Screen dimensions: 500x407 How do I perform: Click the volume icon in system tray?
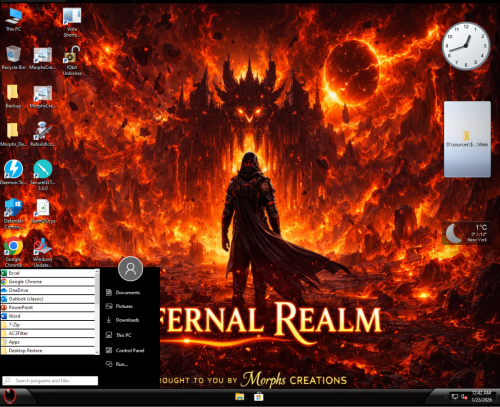pos(464,397)
